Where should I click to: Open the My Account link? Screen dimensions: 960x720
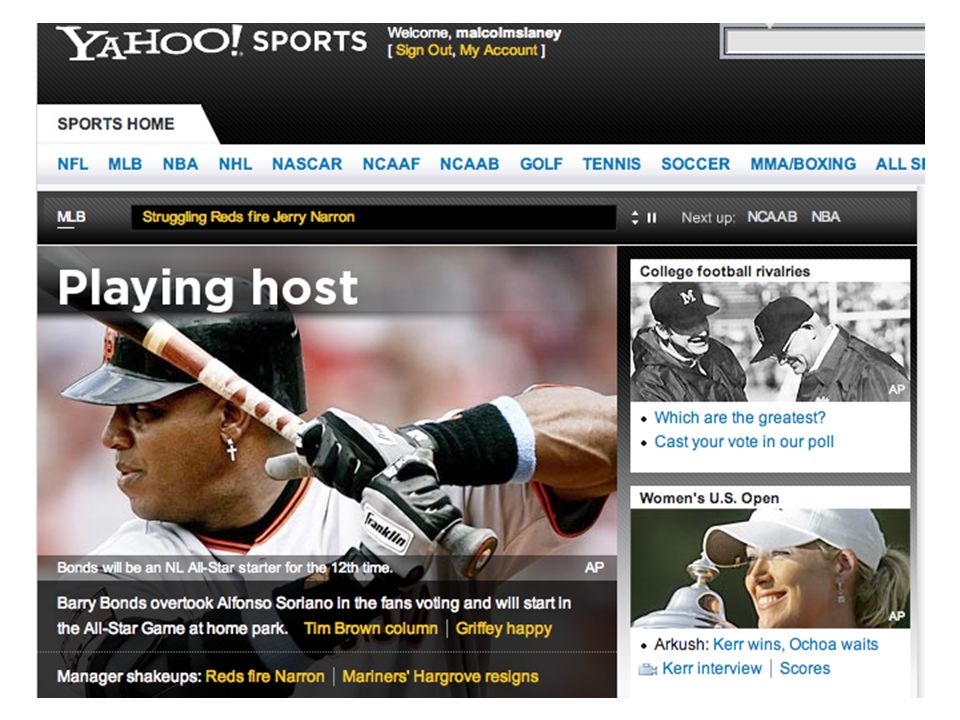coord(498,50)
